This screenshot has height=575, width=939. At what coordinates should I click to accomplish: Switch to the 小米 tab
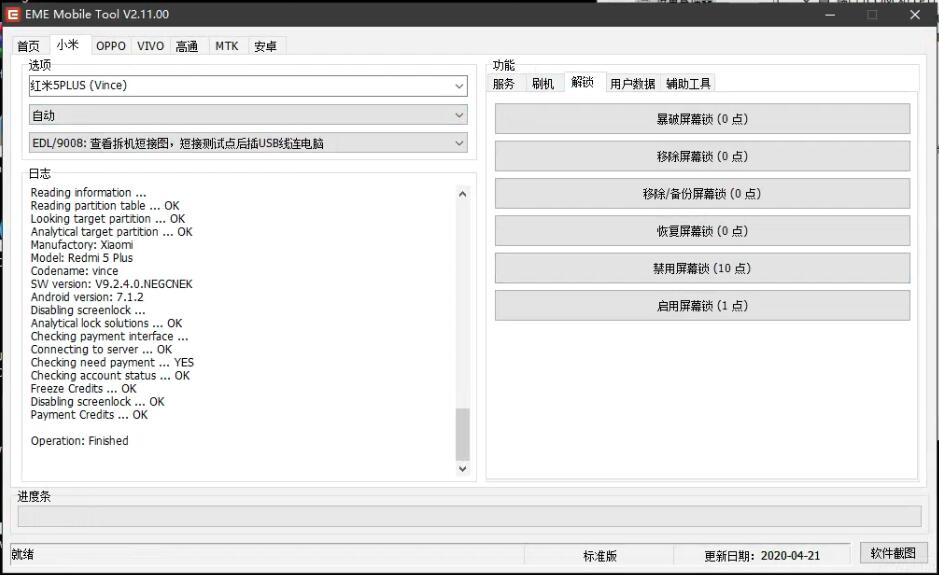(68, 45)
